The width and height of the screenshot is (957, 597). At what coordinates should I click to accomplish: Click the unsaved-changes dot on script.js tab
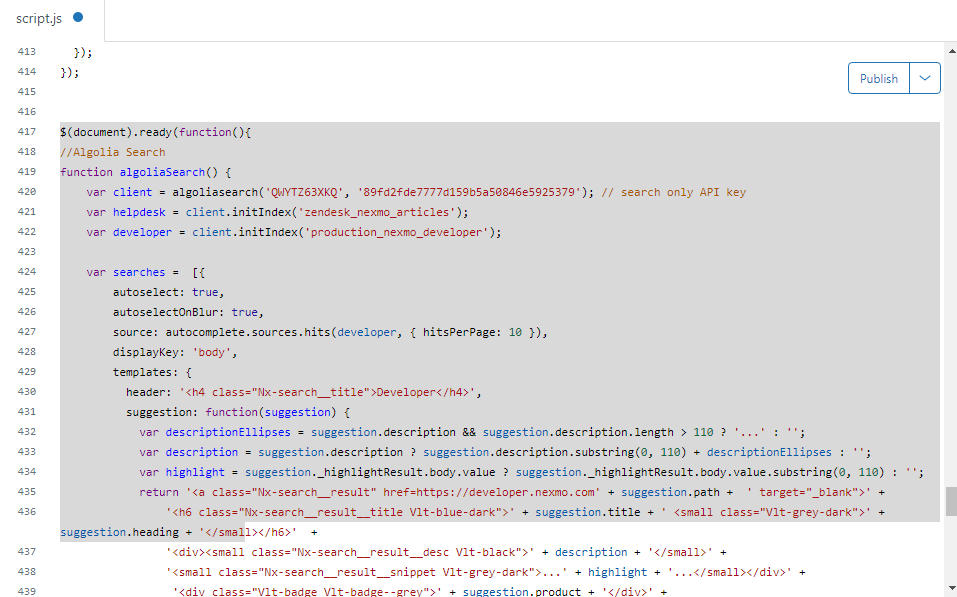(78, 18)
